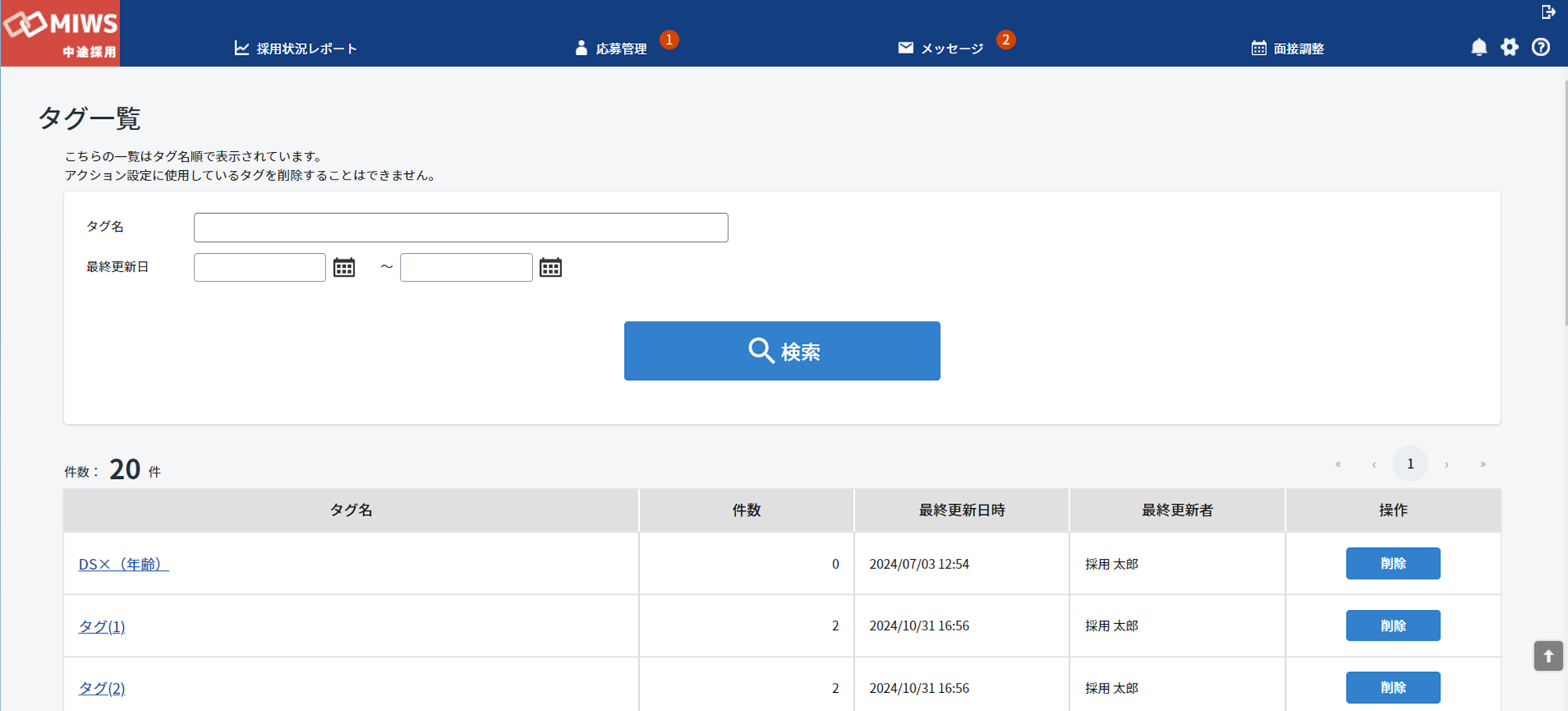This screenshot has height=711, width=1568.
Task: Click the page vertical scrollbar
Action: (1565, 202)
